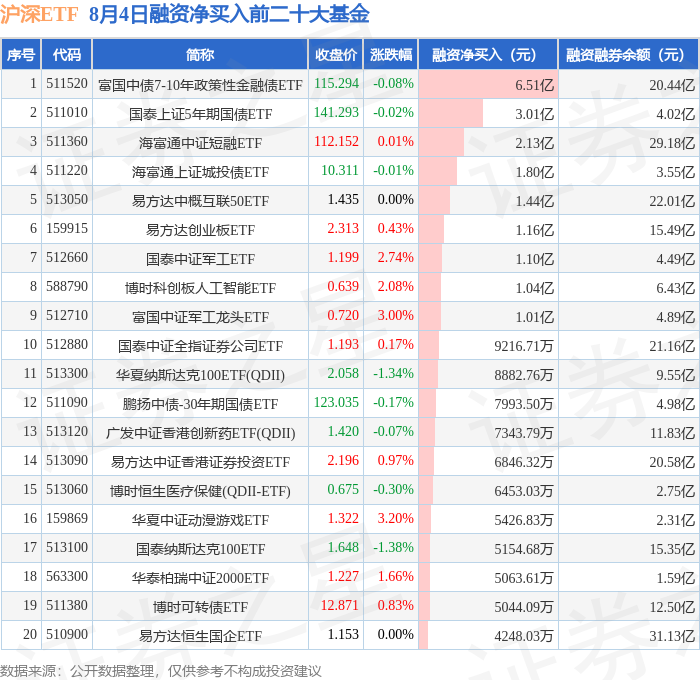Image resolution: width=700 pixels, height=680 pixels.
Task: Click net buy value 6453.03万
Action: coord(524,491)
